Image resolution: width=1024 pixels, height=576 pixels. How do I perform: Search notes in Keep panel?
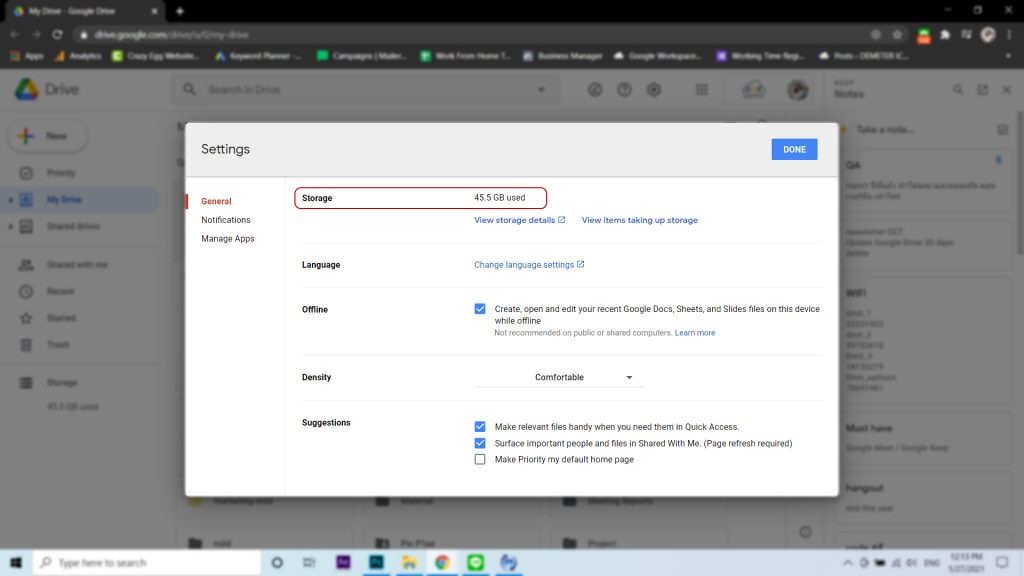point(957,89)
